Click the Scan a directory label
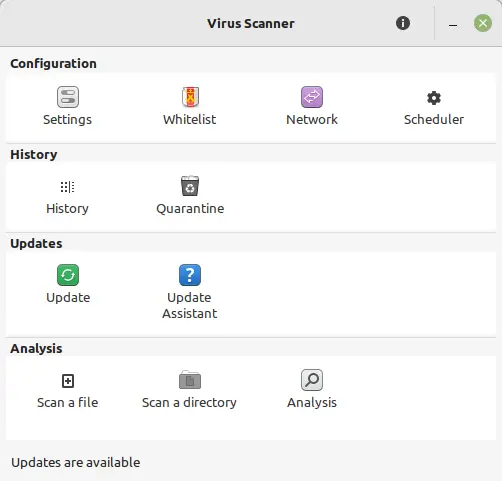 [189, 403]
